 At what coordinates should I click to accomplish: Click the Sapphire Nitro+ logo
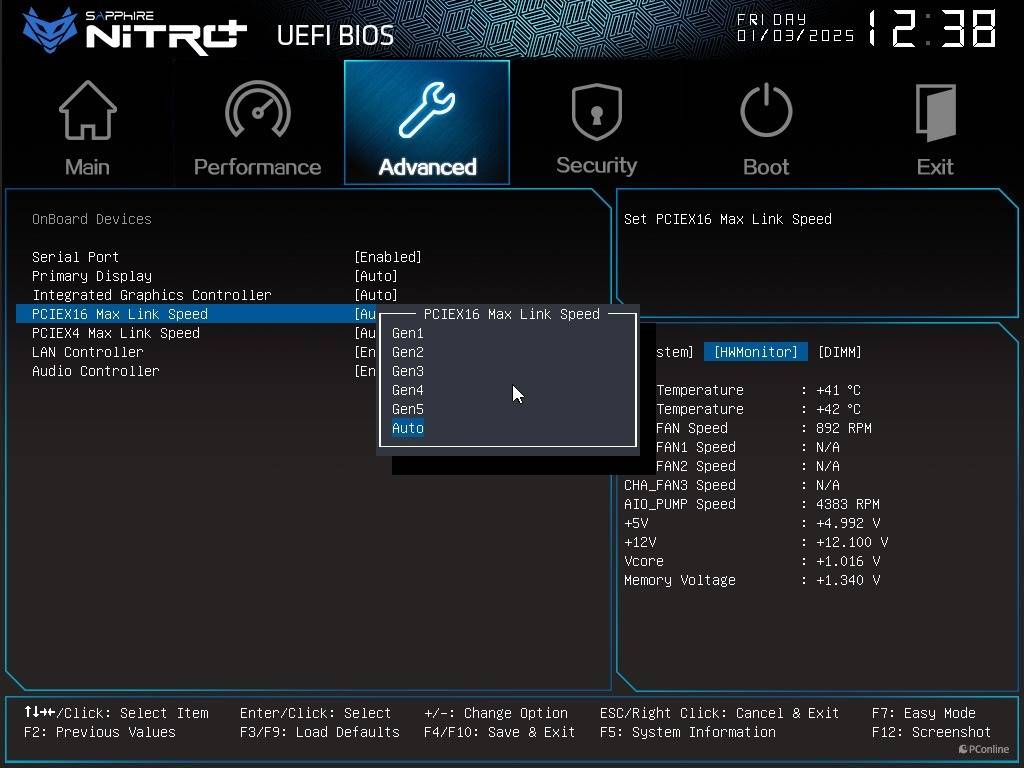pos(135,31)
